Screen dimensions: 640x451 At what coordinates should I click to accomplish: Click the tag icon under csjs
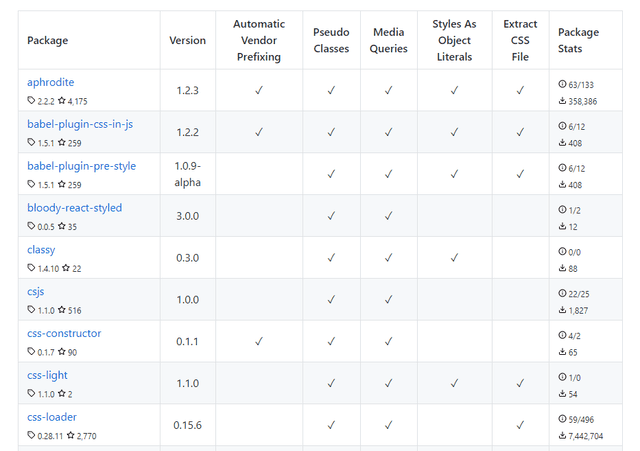click(31, 310)
